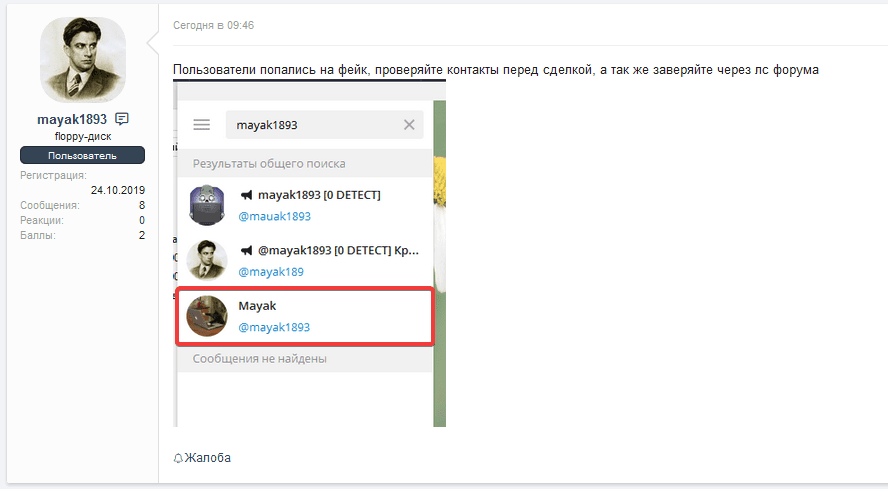Click the portrait avatar of the second search result
888x489 pixels.
207,261
